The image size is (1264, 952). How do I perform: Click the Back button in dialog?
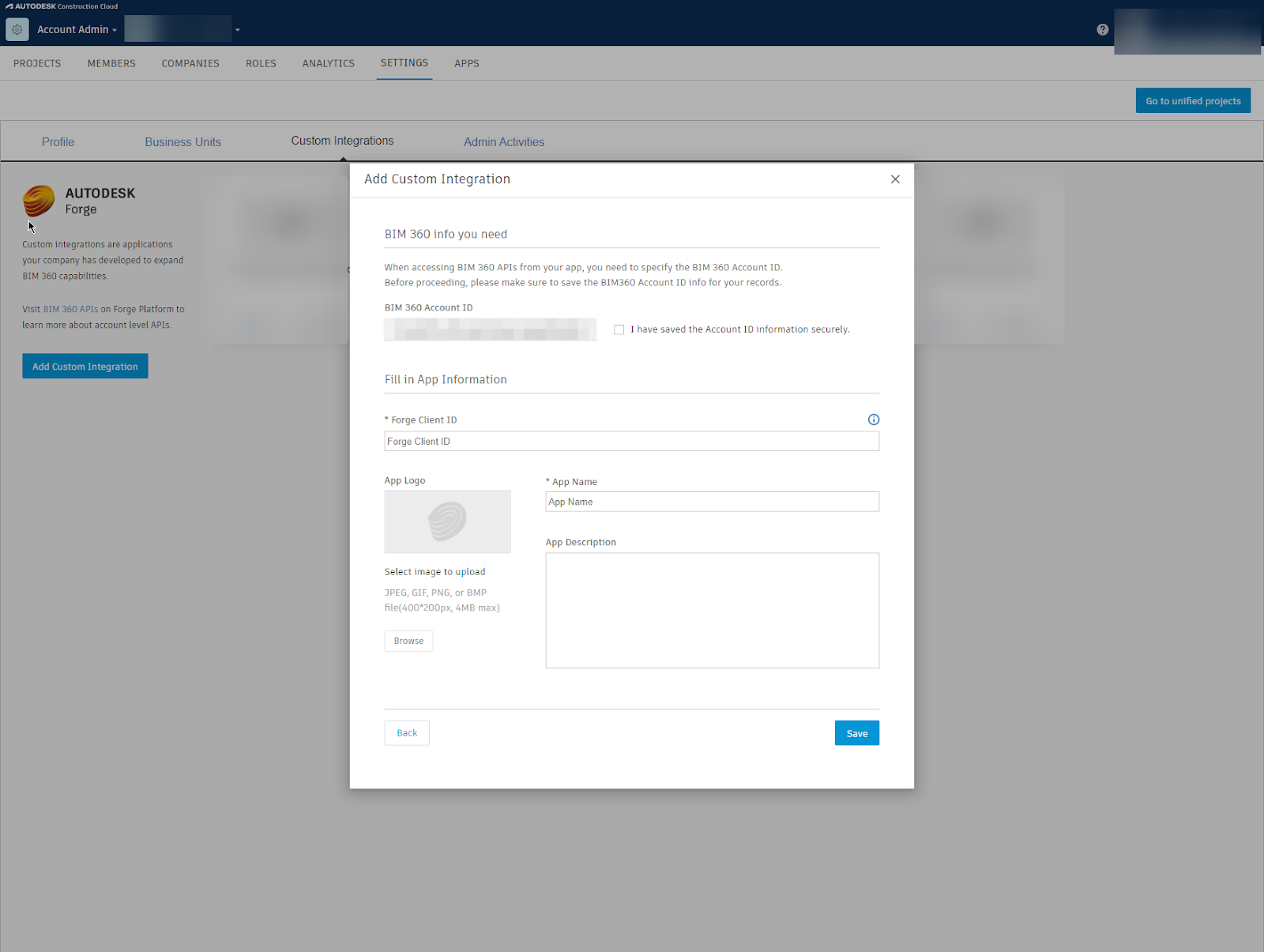pos(407,733)
